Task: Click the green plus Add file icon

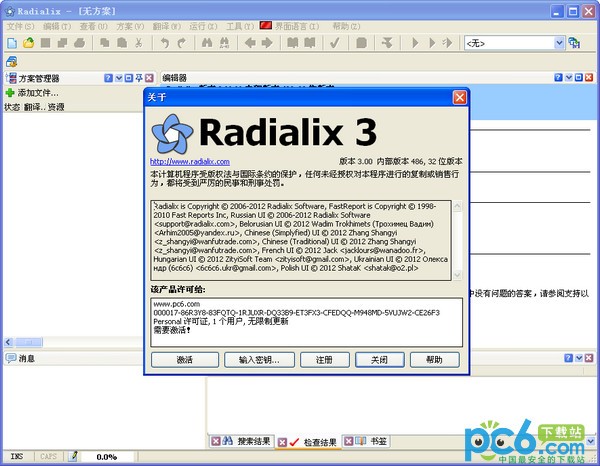Action: (x=10, y=93)
